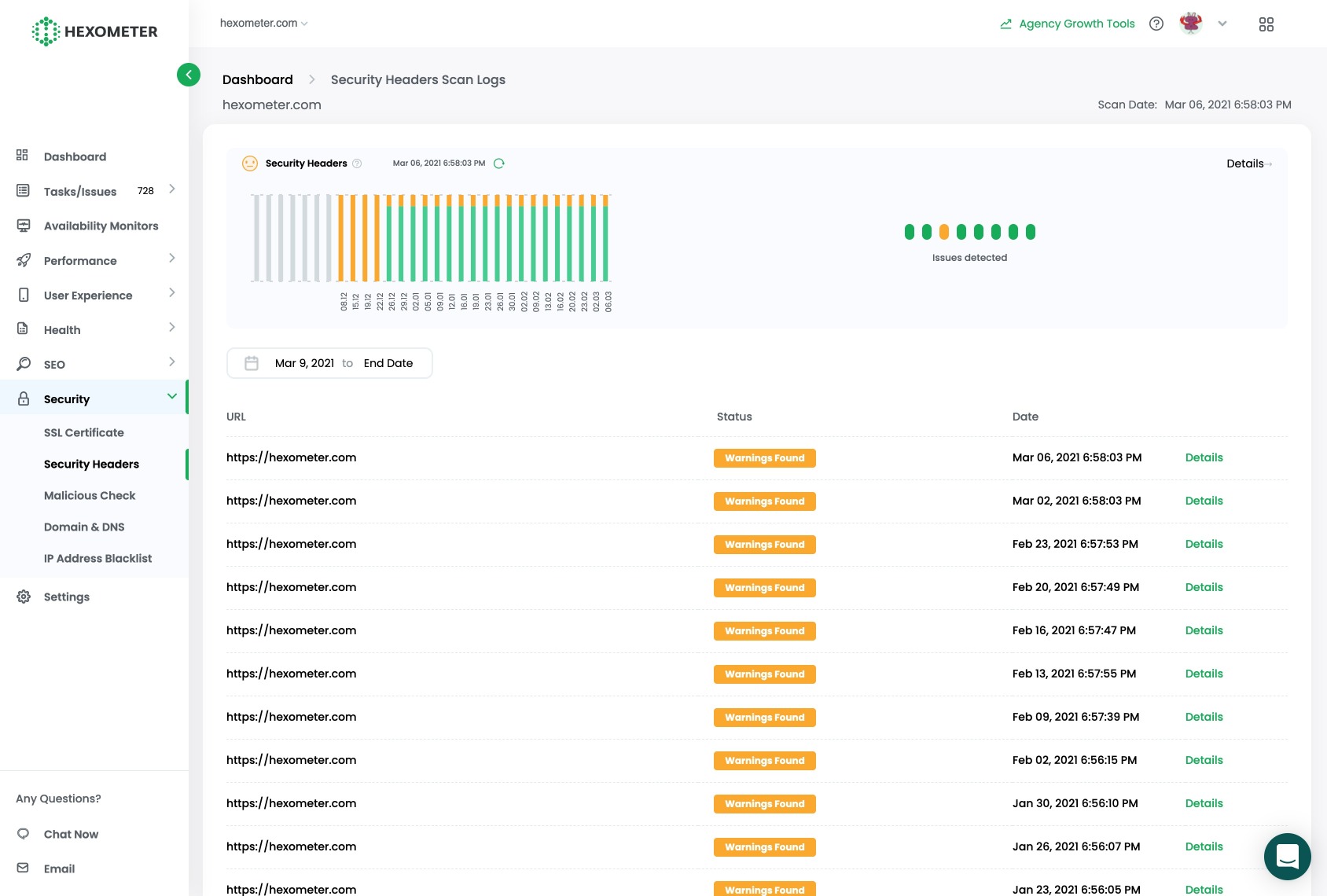Screen dimensions: 1327x896
Task: Click the Security Headers Scan Logs breadcrumb
Action: coord(418,79)
